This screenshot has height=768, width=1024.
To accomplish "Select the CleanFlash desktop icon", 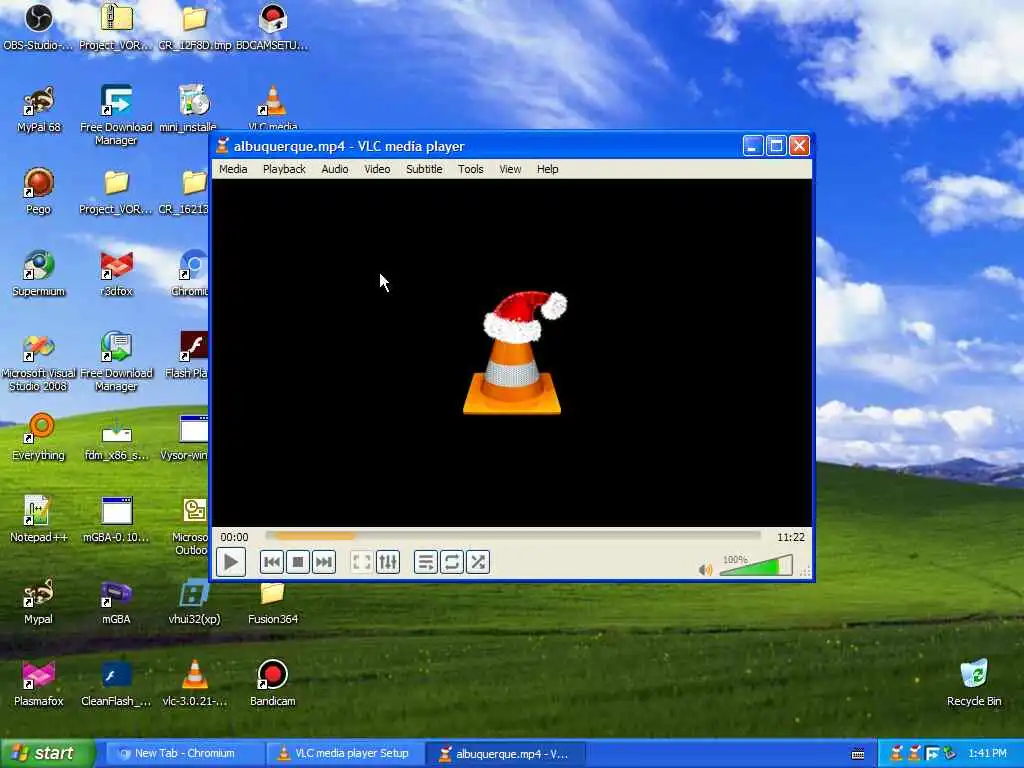I will (116, 683).
